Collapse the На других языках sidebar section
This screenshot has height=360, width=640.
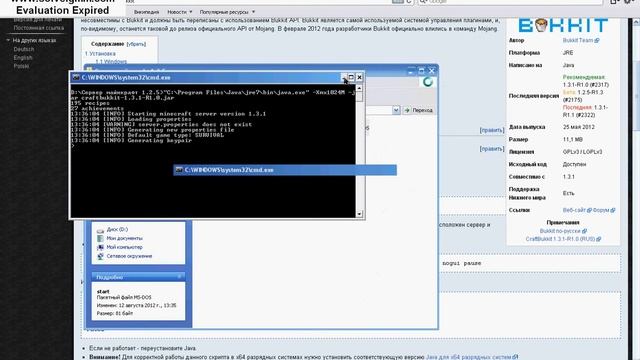(8, 40)
